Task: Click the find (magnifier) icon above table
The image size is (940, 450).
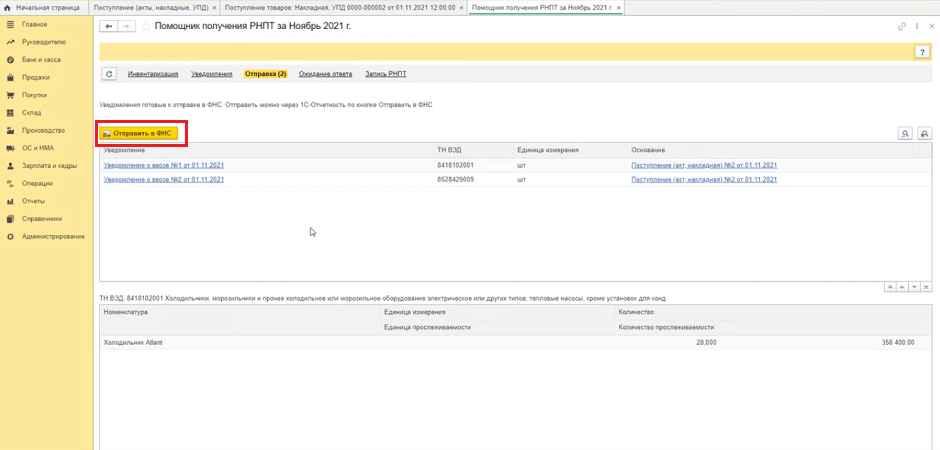Action: [x=905, y=133]
